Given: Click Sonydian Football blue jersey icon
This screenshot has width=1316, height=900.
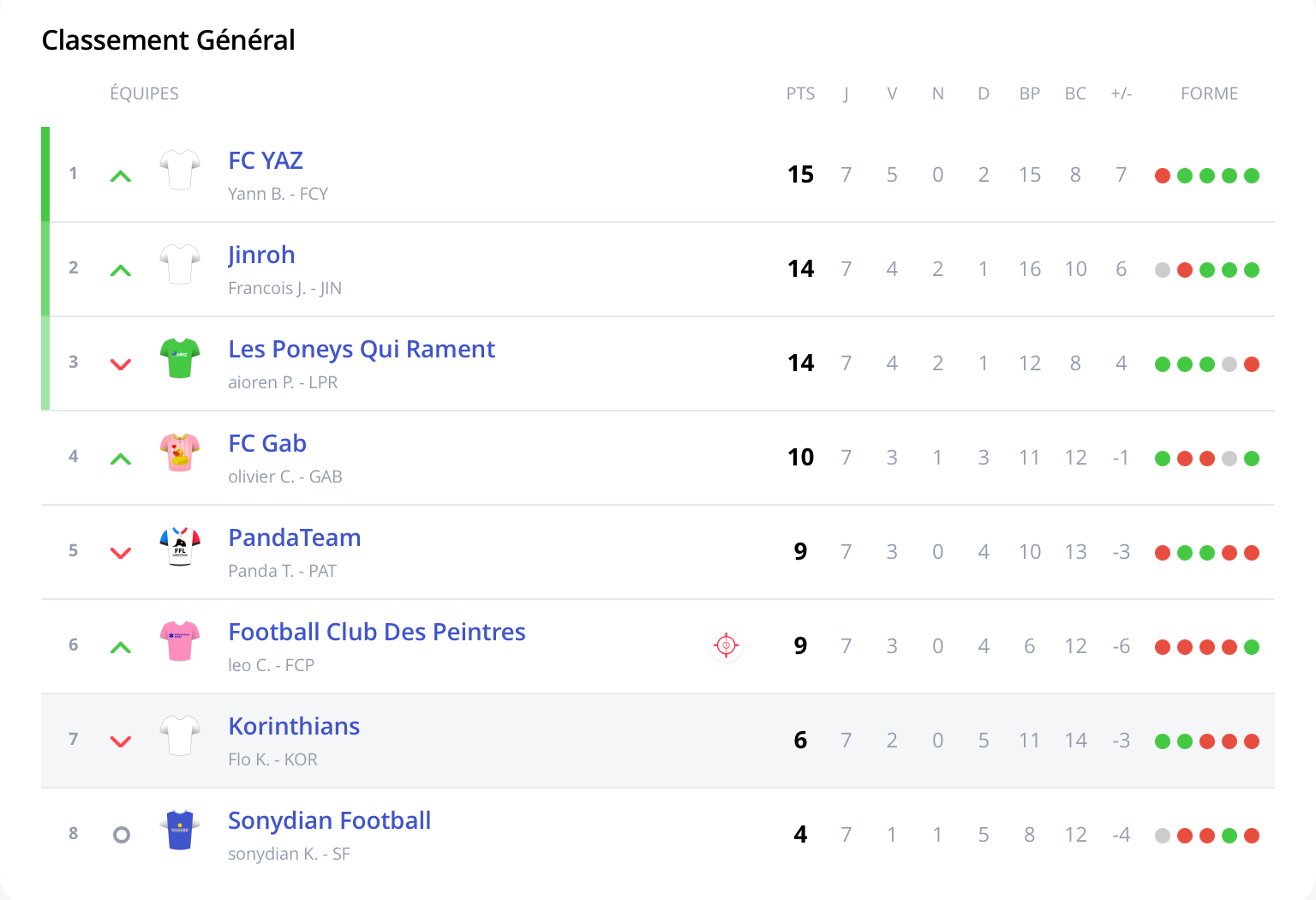Looking at the screenshot, I should coord(180,830).
